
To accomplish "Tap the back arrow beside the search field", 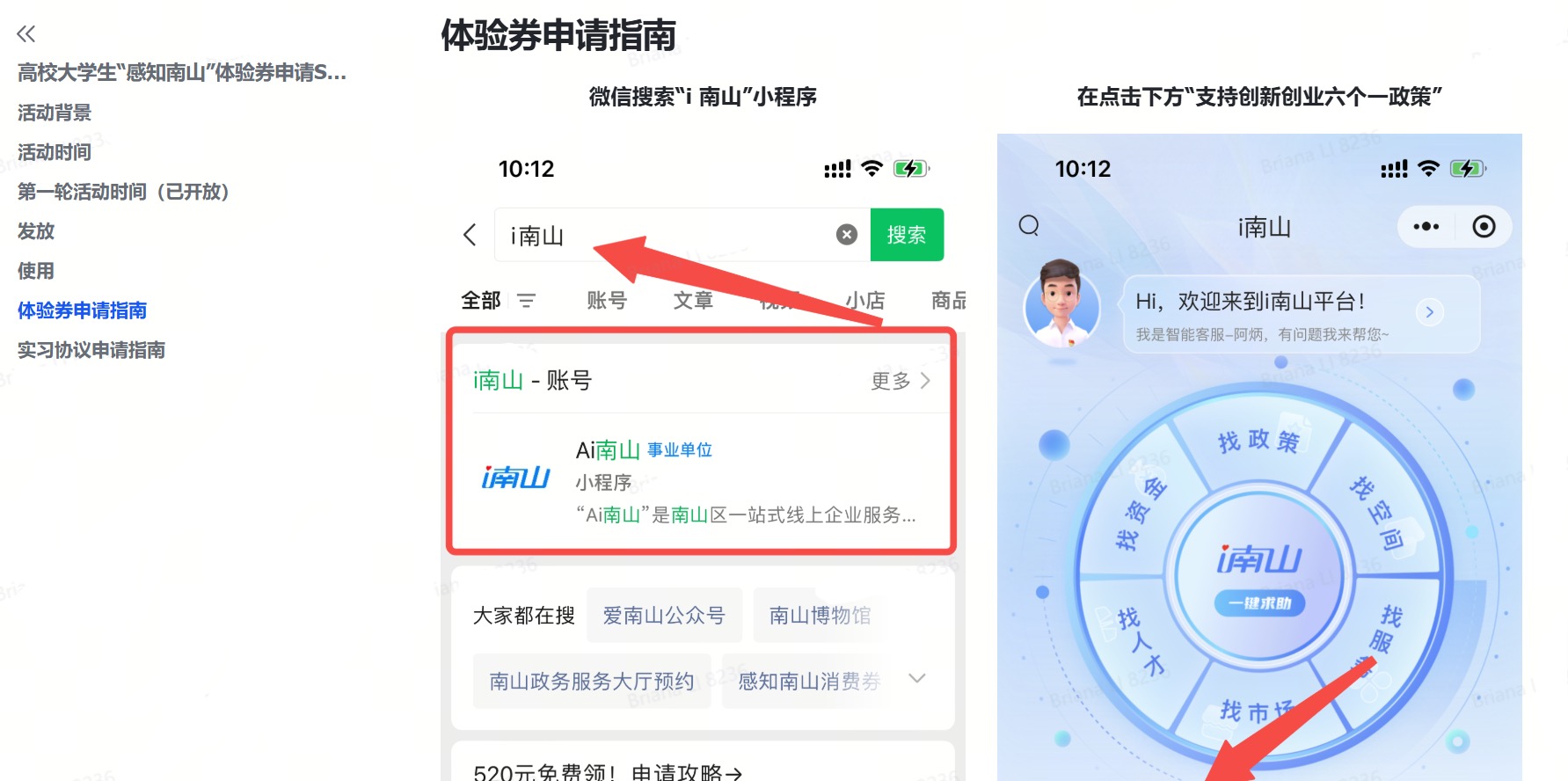I will pos(470,235).
